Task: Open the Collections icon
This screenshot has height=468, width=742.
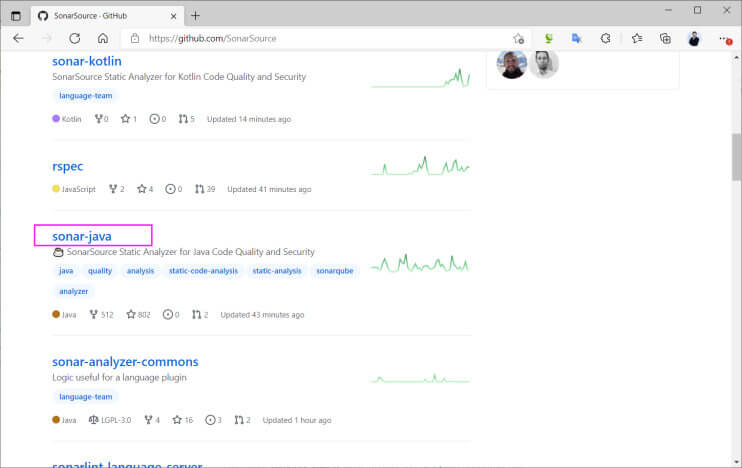Action: tap(665, 38)
